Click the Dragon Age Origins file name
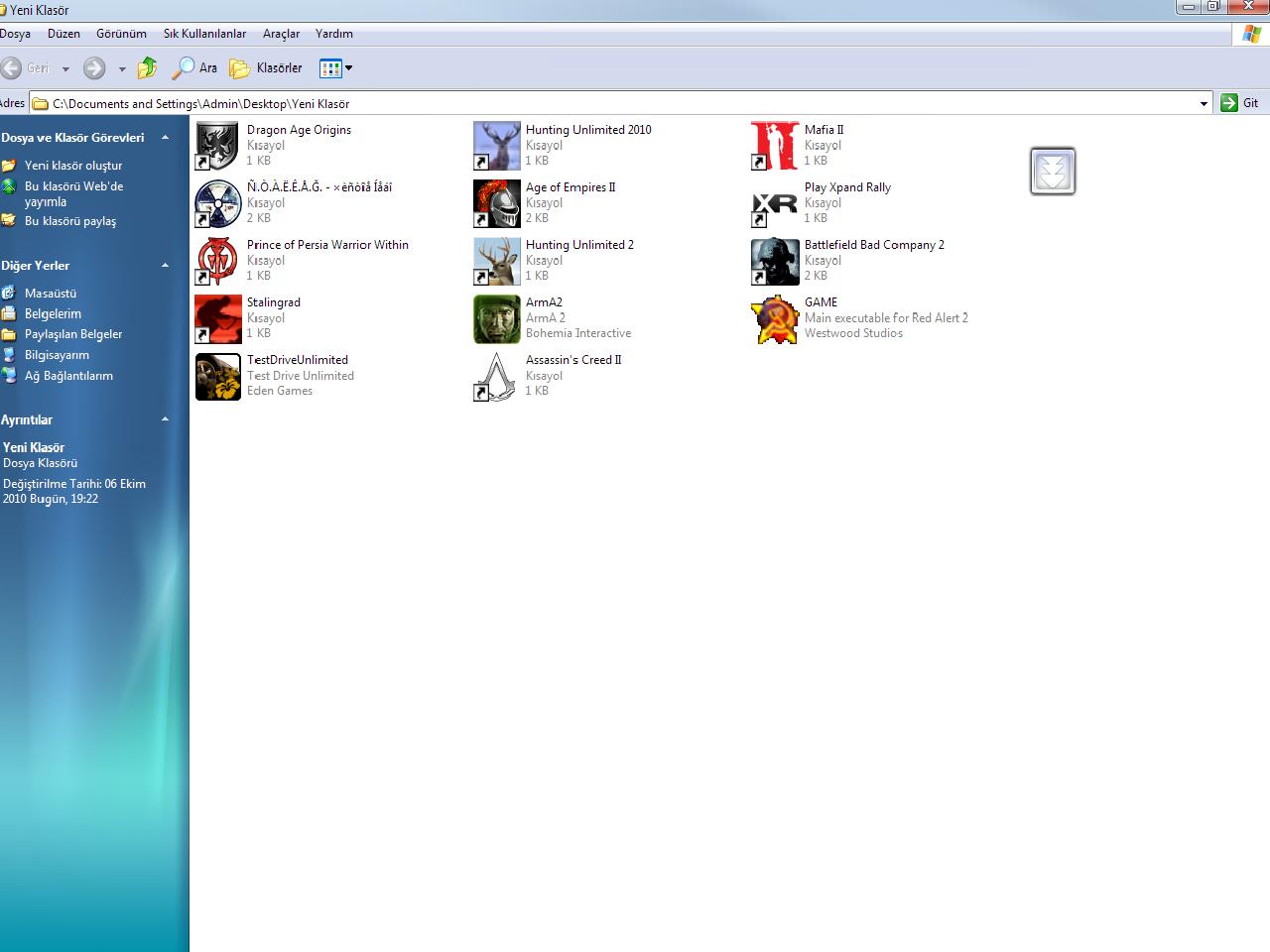 (x=299, y=130)
